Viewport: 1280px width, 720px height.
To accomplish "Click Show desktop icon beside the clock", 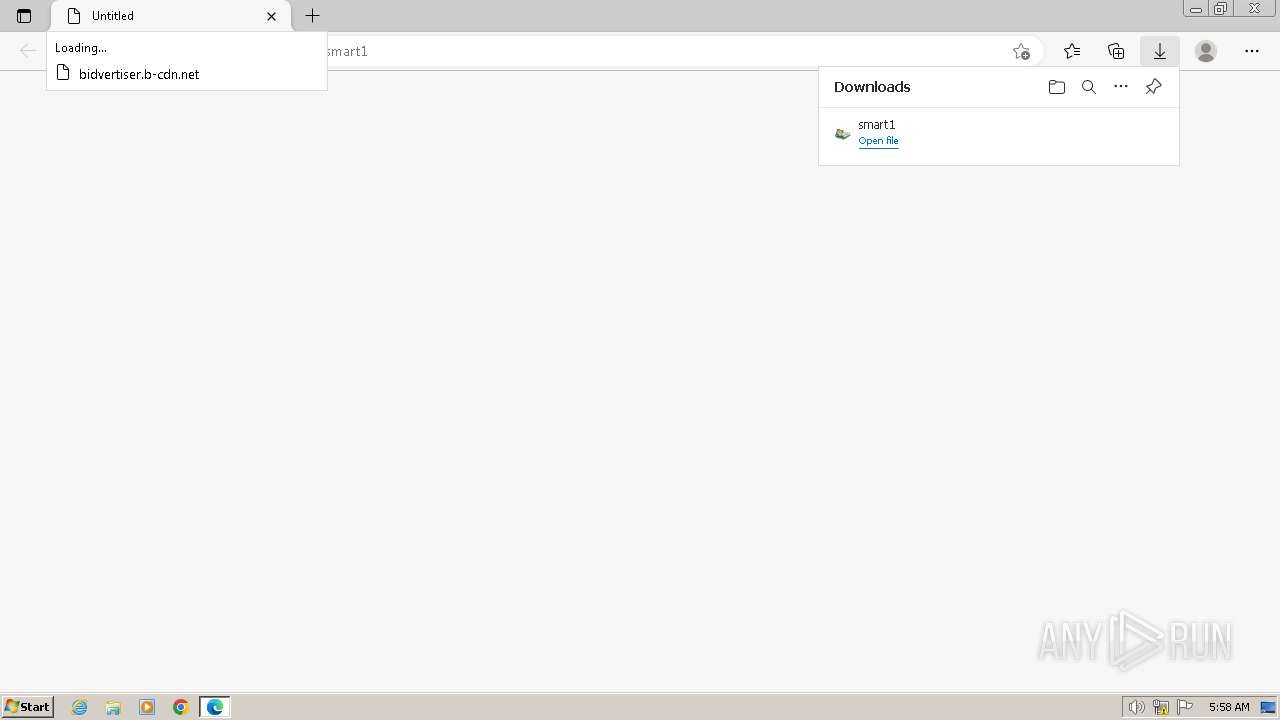I will (x=1268, y=707).
